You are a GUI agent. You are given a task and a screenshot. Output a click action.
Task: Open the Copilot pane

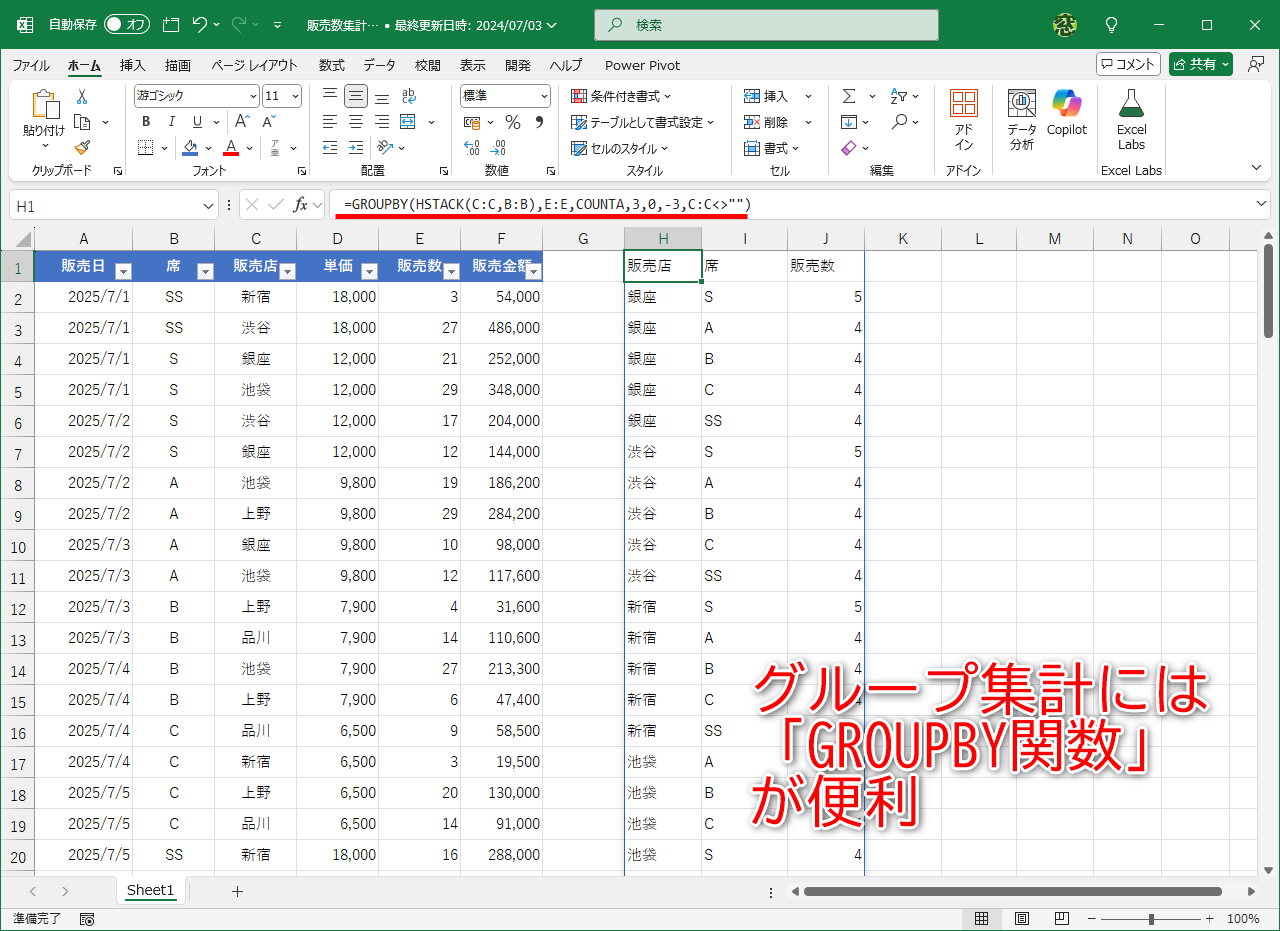point(1066,115)
